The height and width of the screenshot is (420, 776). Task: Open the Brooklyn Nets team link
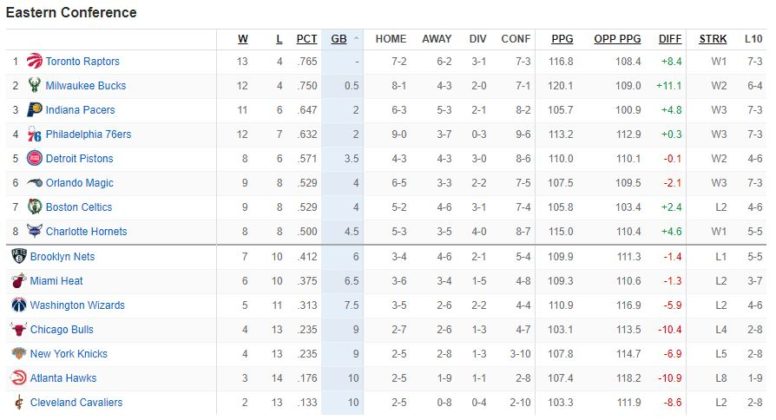pos(62,257)
